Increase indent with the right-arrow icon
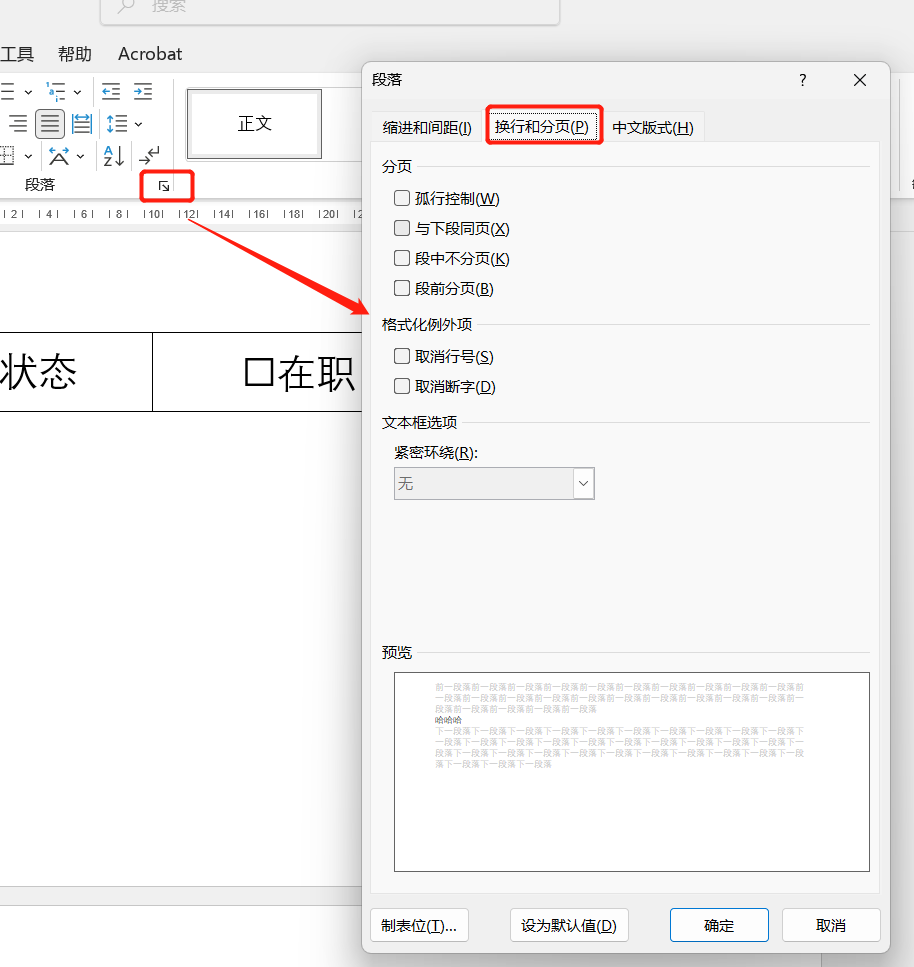Image resolution: width=914 pixels, height=967 pixels. [143, 92]
